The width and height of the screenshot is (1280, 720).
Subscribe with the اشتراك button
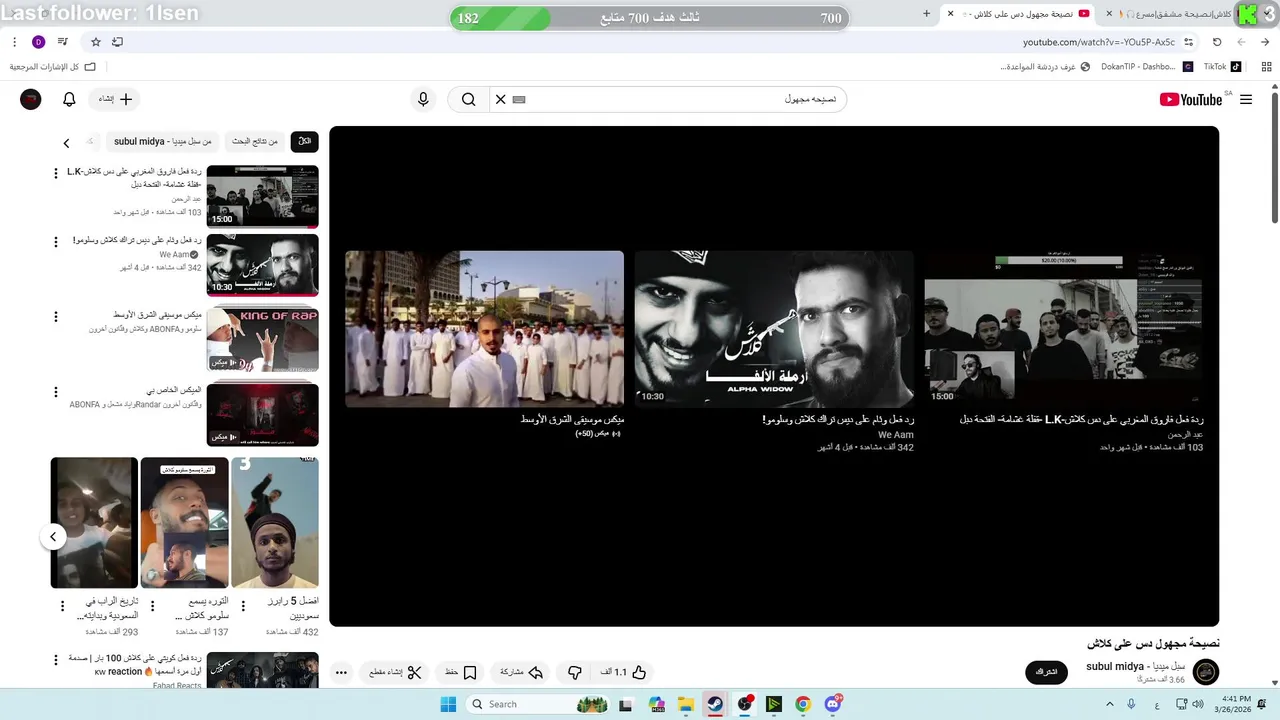pos(1046,672)
